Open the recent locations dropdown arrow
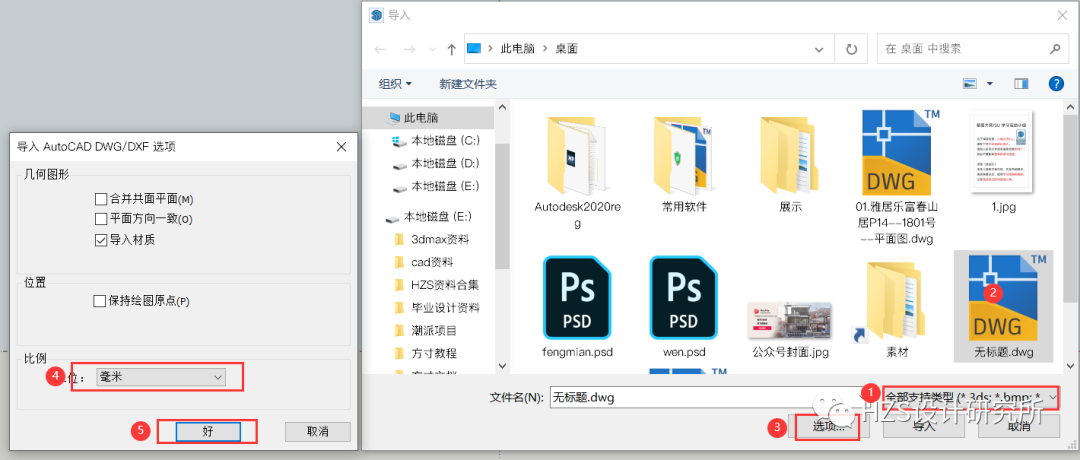The image size is (1080, 460). (x=432, y=50)
